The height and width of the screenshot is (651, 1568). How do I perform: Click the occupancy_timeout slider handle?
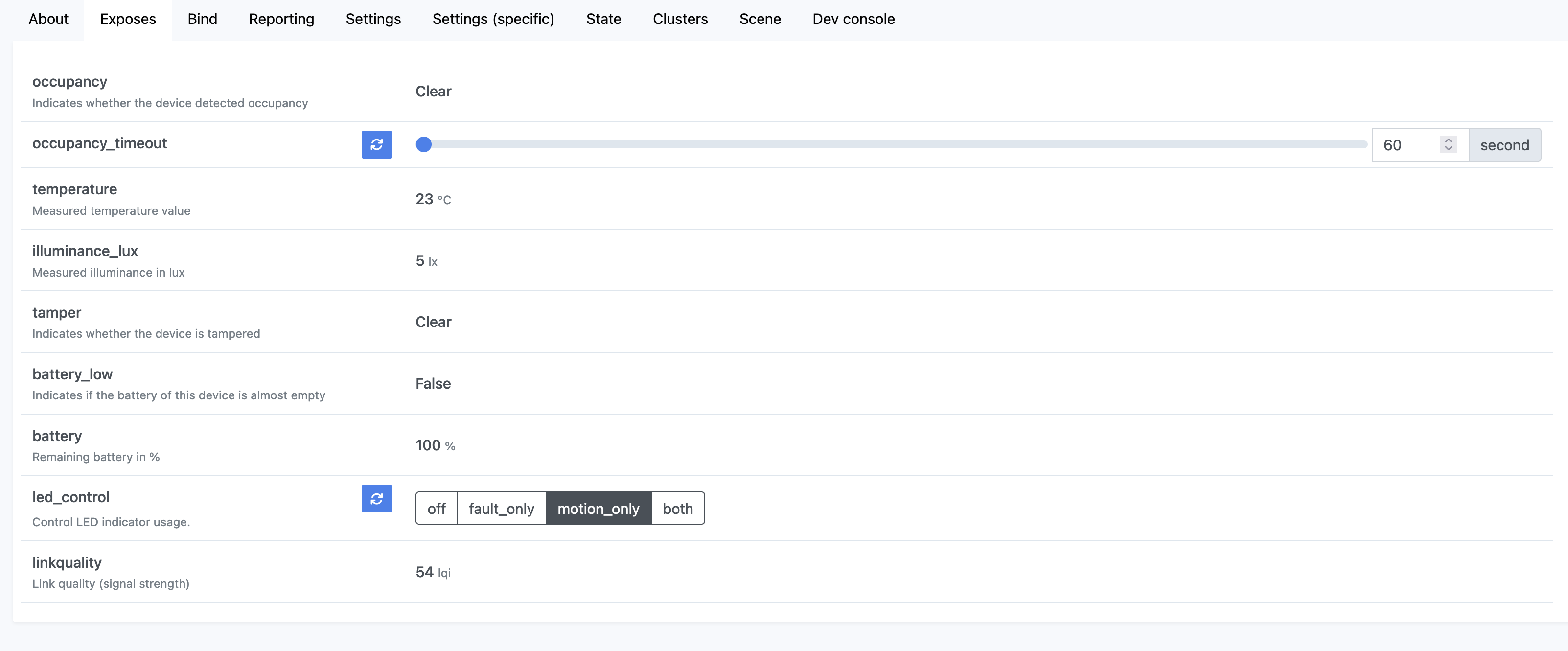(424, 145)
